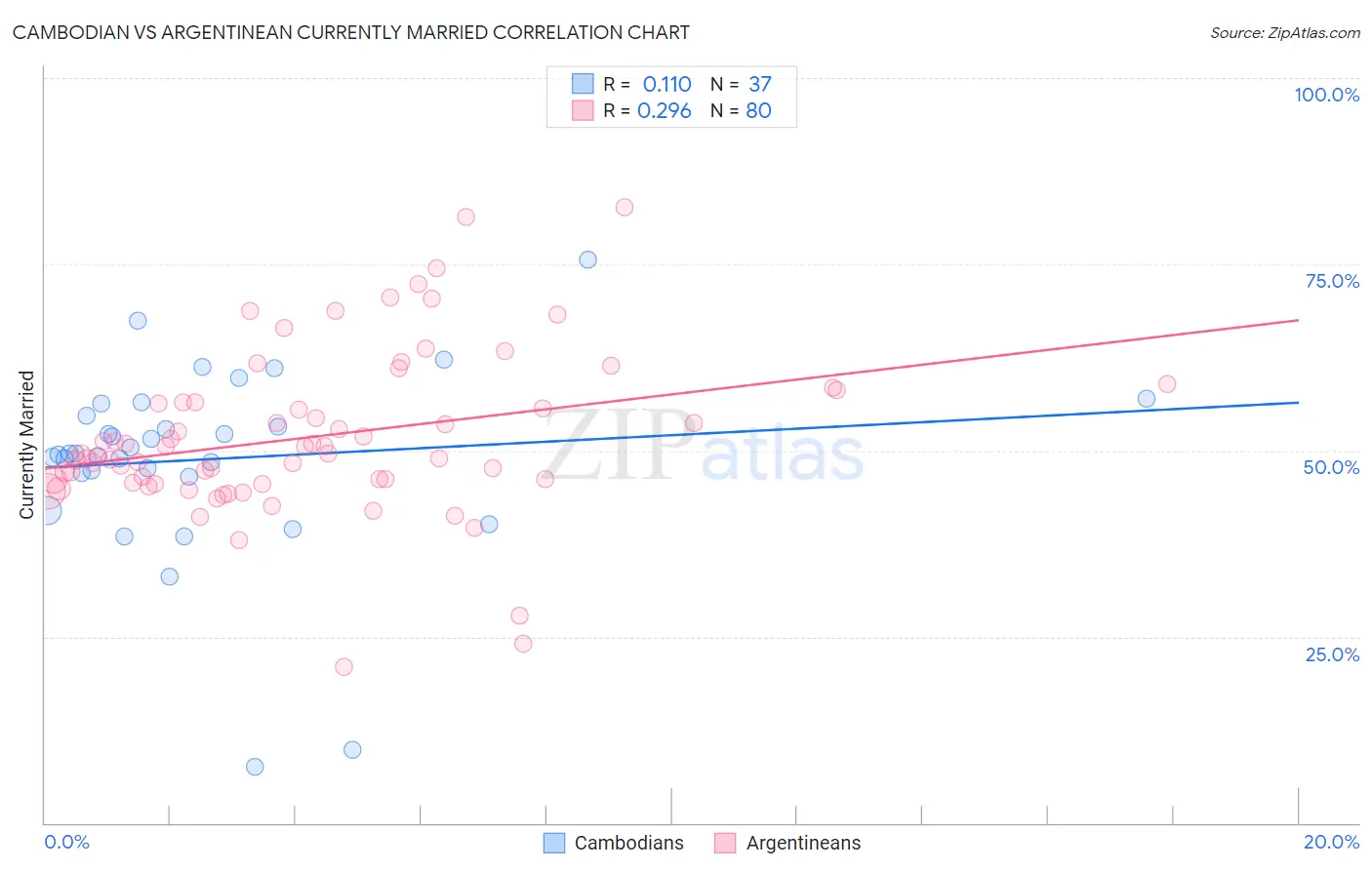Click the N = 37 value in legend
1372x870 pixels.
pos(741,84)
